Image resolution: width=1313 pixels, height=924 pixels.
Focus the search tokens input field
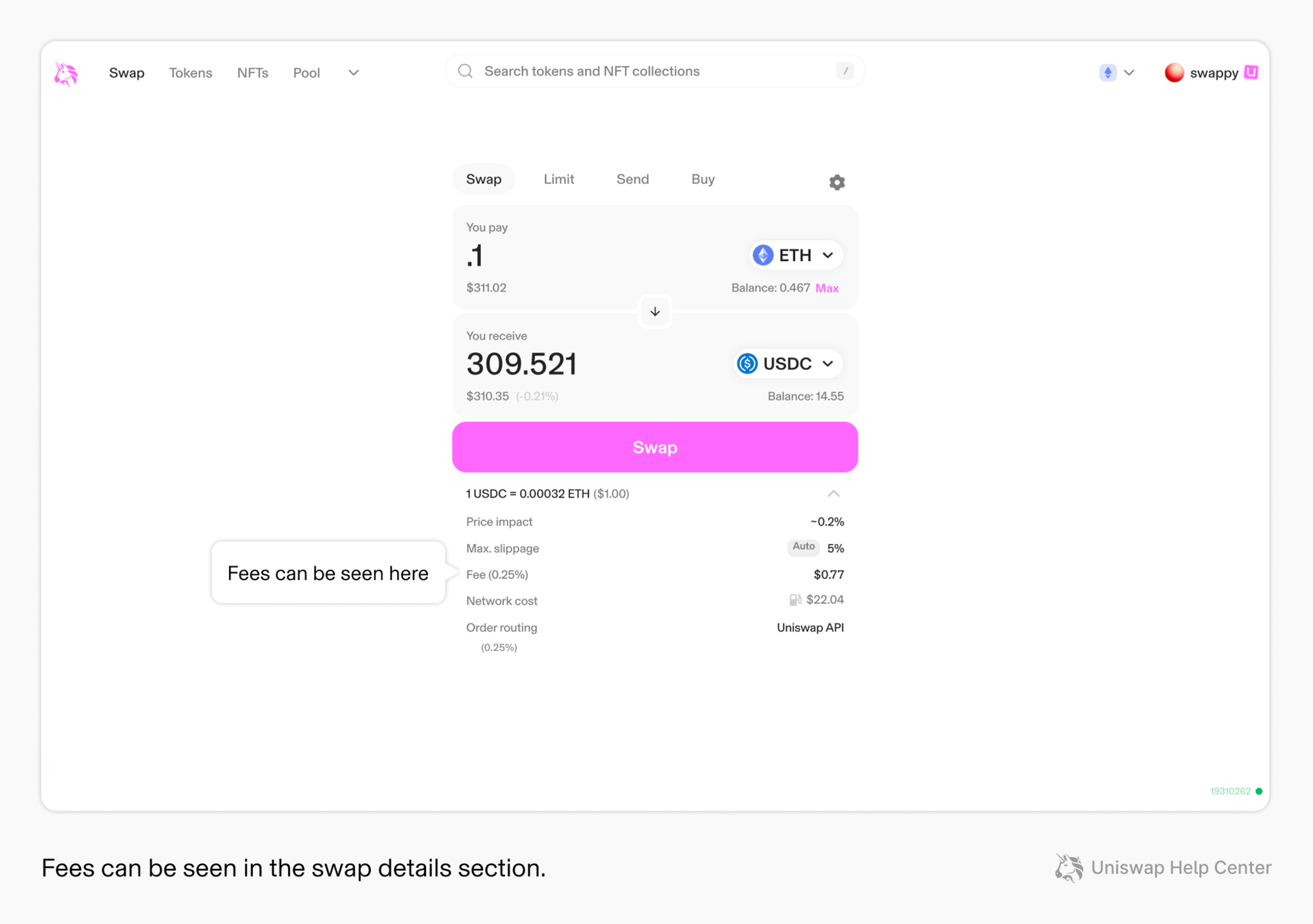[652, 72]
